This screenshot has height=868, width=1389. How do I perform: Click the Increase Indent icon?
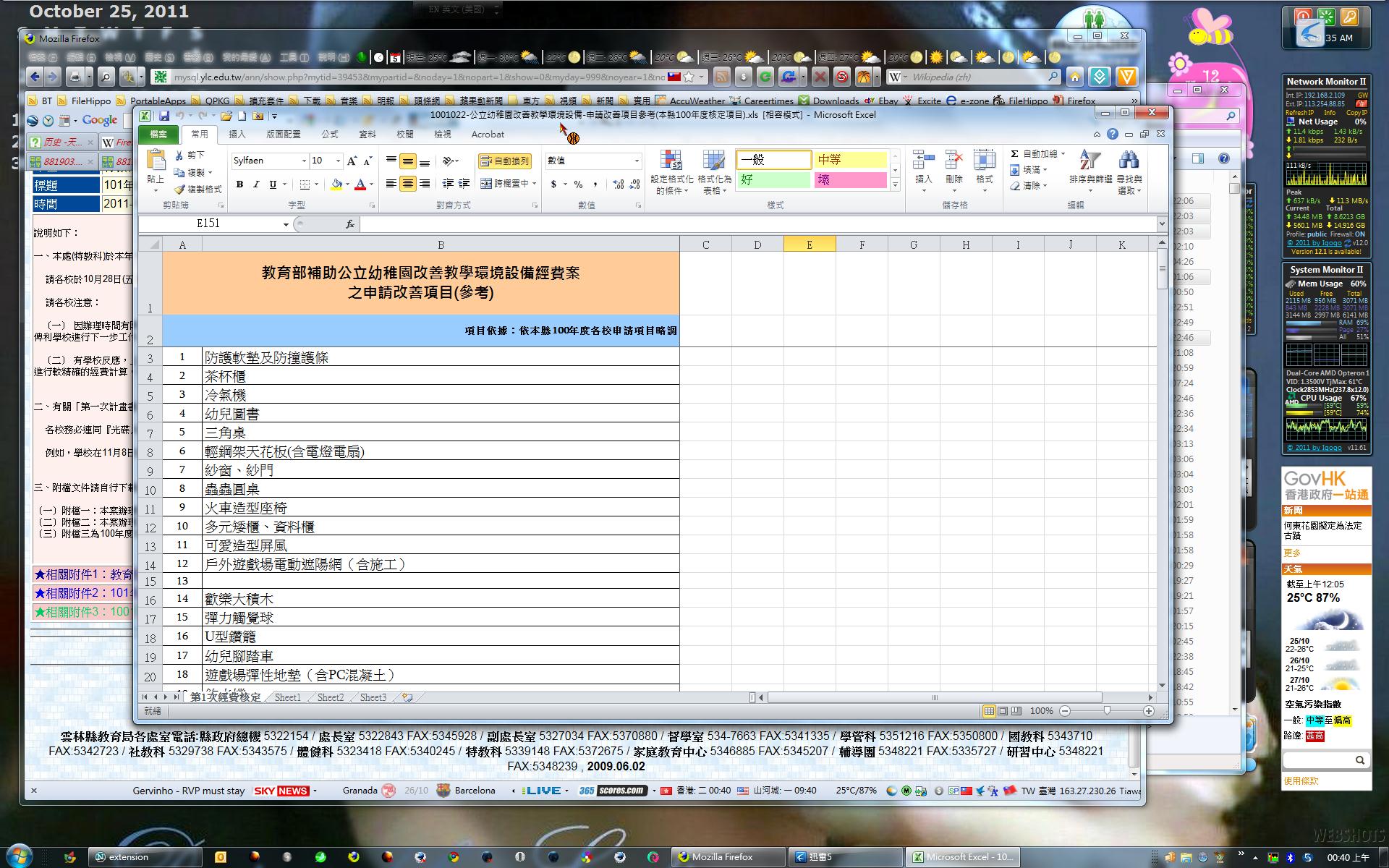pyautogui.click(x=464, y=184)
